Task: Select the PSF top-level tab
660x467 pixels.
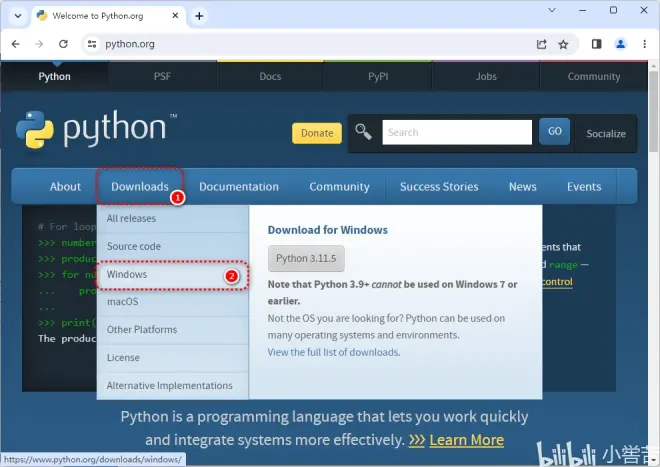Action: [x=162, y=77]
